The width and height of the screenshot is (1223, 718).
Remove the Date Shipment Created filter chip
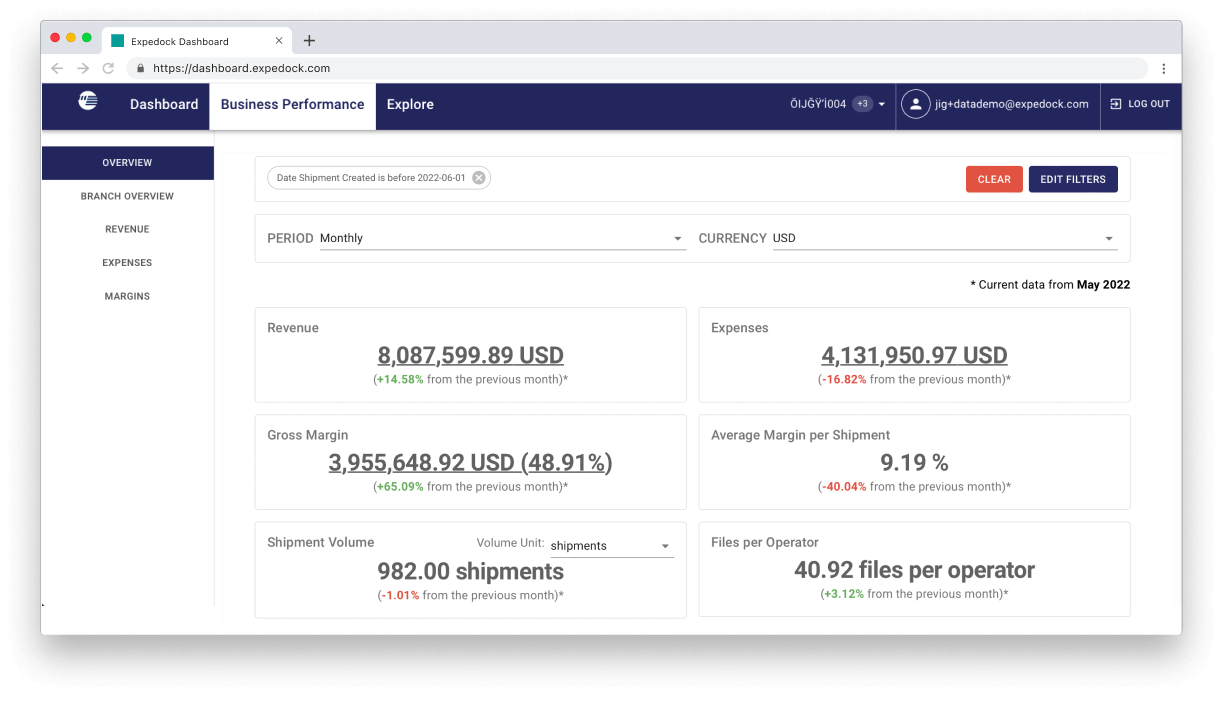479,178
